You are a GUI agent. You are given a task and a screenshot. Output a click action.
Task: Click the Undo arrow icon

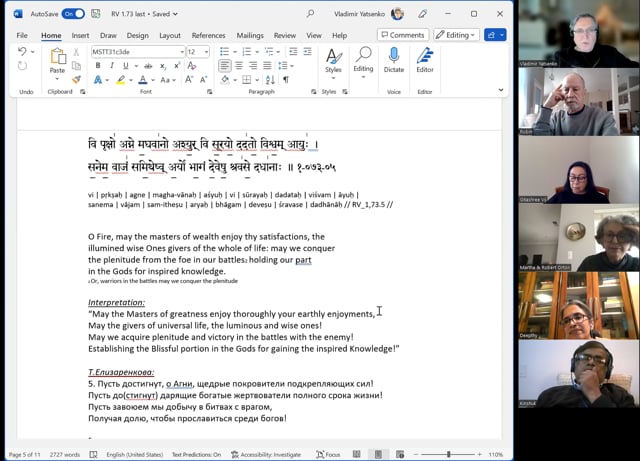coord(22,52)
